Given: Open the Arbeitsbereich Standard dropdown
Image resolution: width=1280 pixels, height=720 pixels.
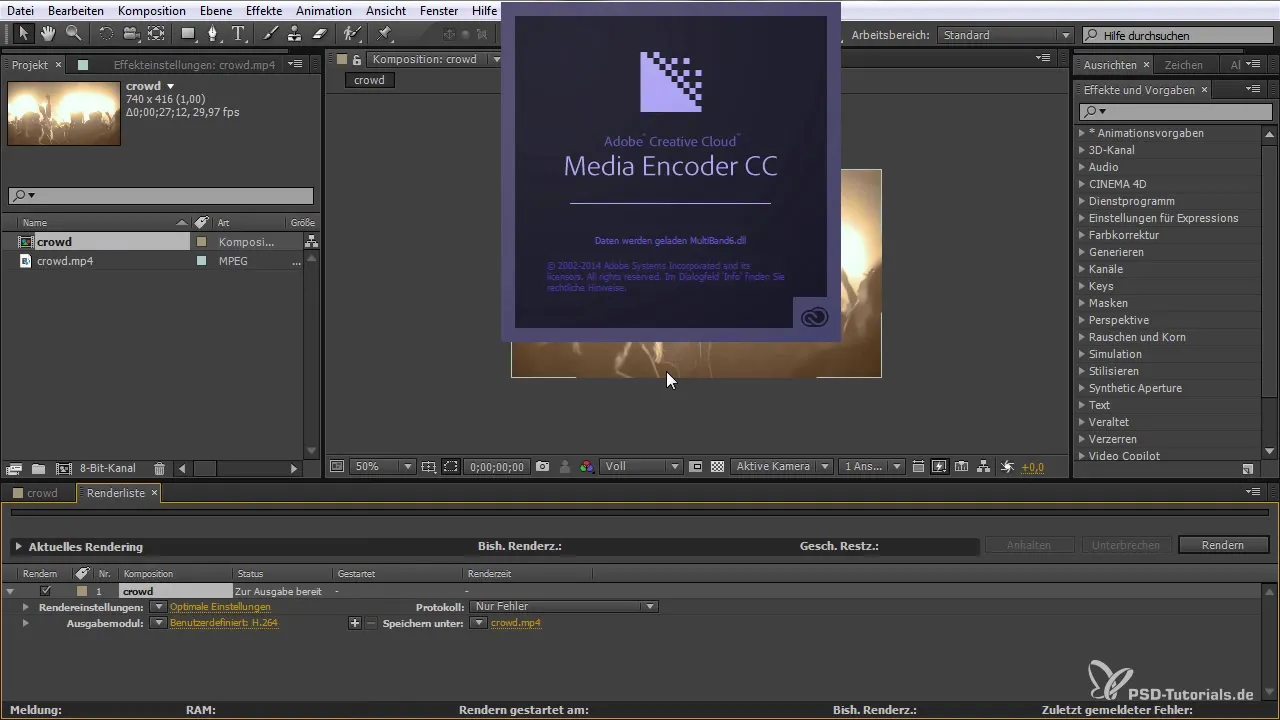Looking at the screenshot, I should (1006, 35).
